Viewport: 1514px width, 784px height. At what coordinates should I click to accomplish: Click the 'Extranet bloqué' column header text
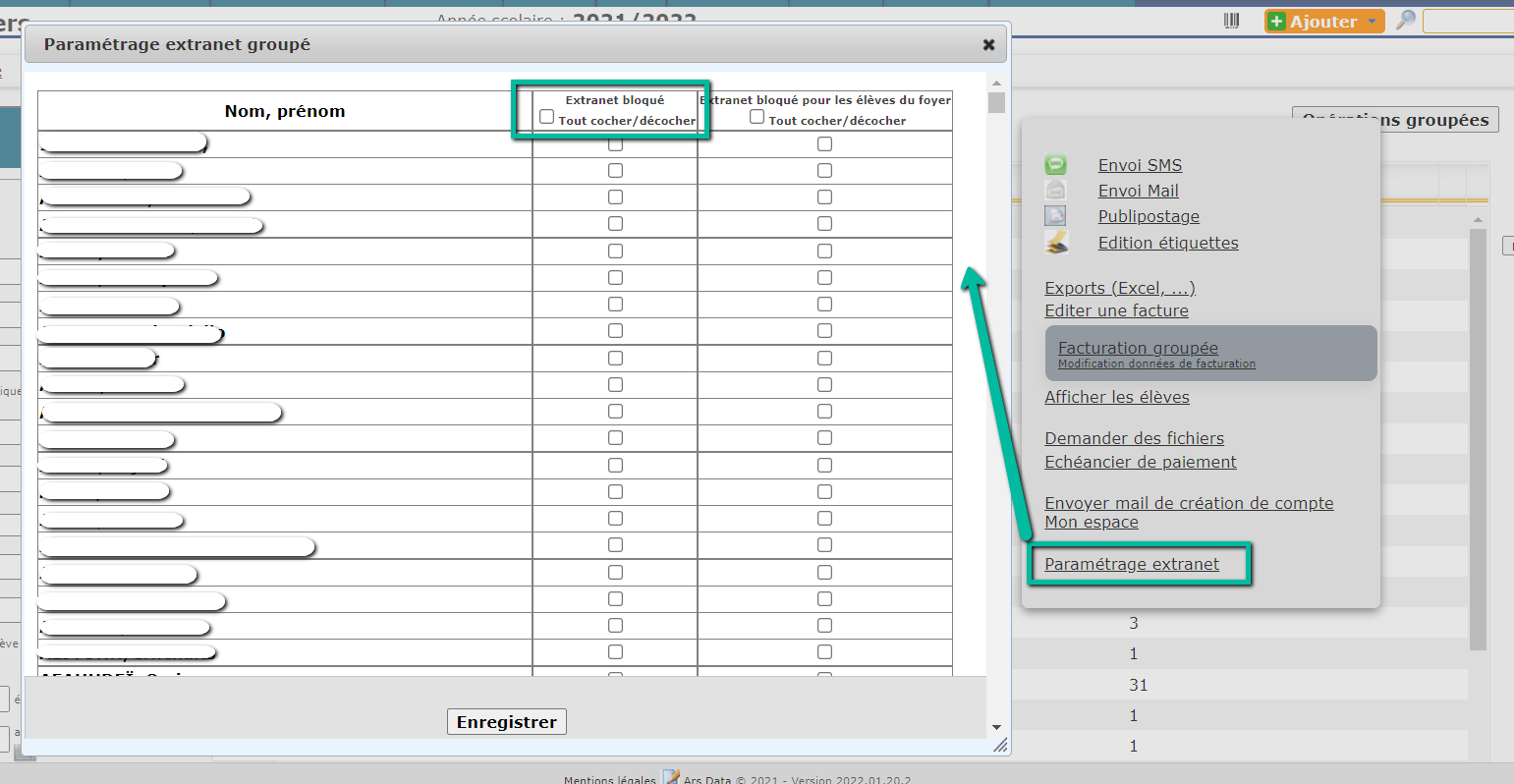tap(615, 100)
